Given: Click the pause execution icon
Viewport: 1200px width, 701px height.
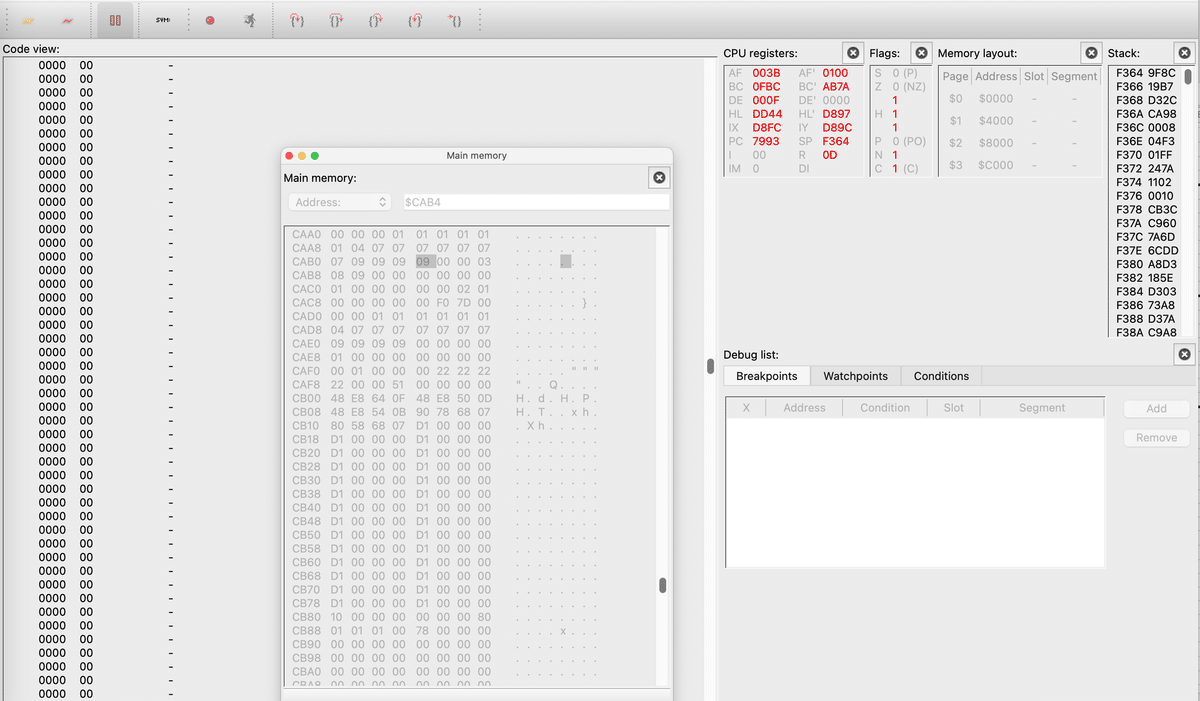Looking at the screenshot, I should click(115, 20).
